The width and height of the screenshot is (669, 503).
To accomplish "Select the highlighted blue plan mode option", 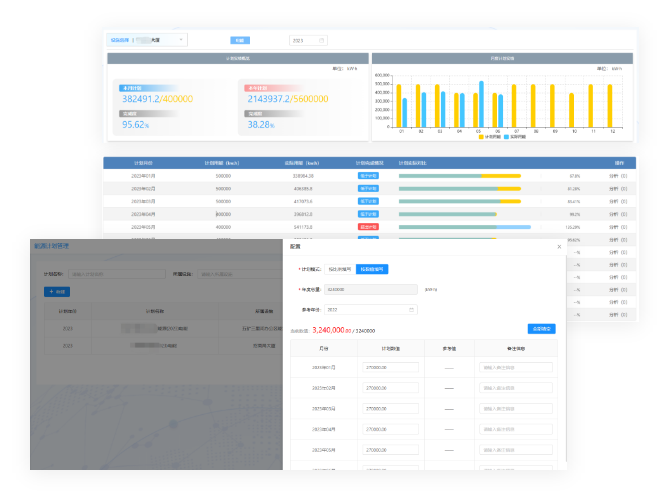I will [372, 269].
